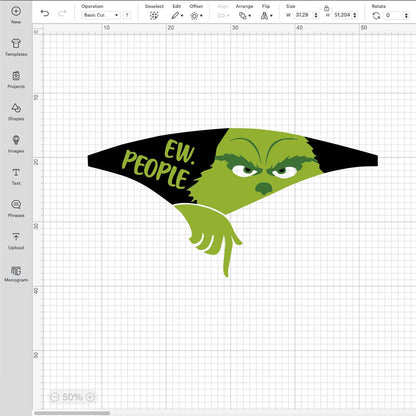Click the 50% zoom level label
Screen dimensions: 416x416
click(x=72, y=397)
